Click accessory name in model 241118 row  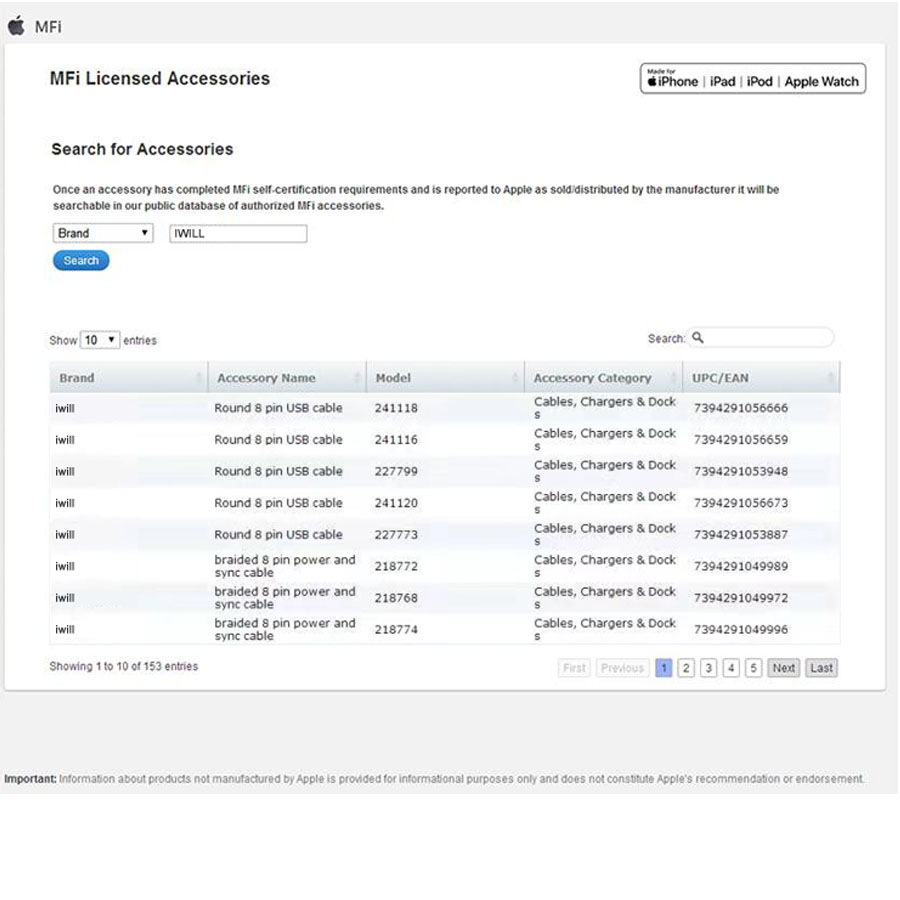278,408
